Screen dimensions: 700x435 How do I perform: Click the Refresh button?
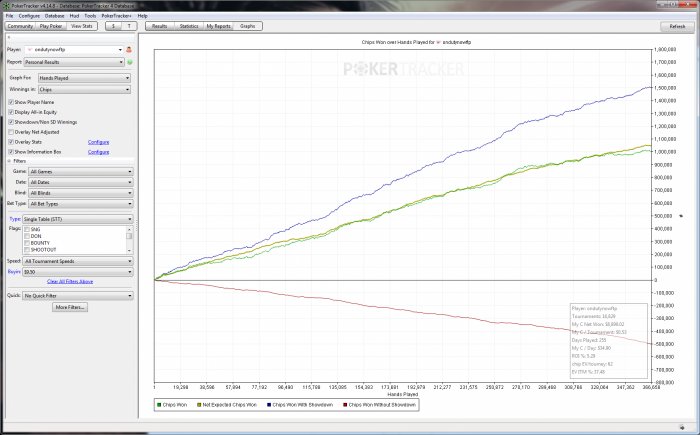coord(677,26)
